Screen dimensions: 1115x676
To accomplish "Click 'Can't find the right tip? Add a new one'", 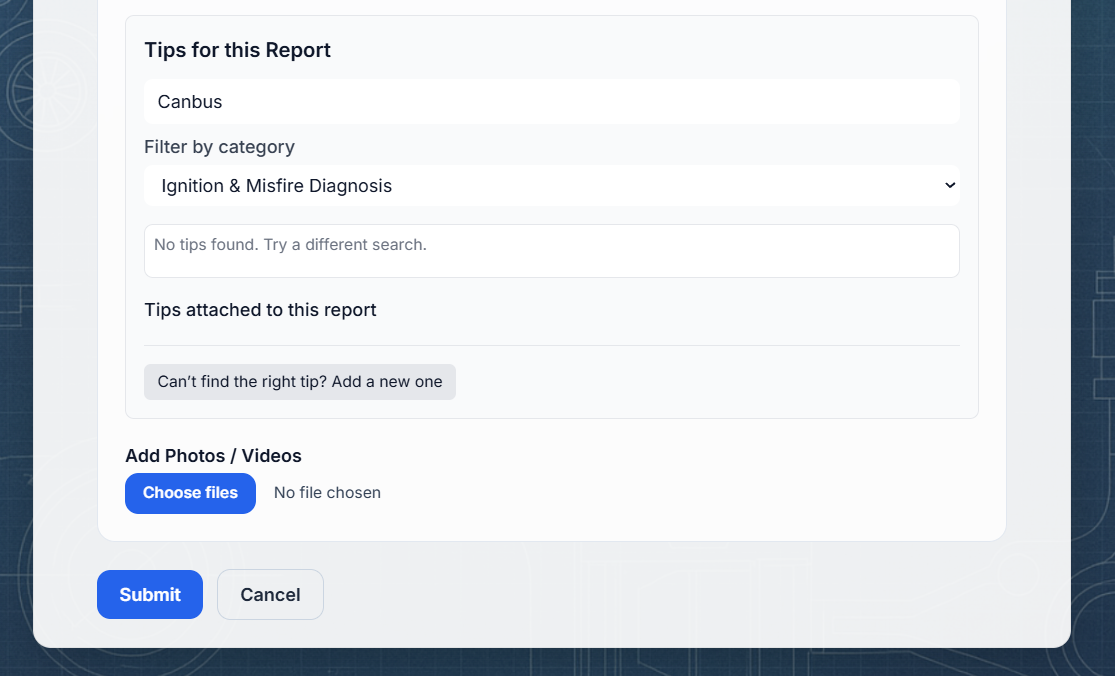I will click(x=300, y=382).
